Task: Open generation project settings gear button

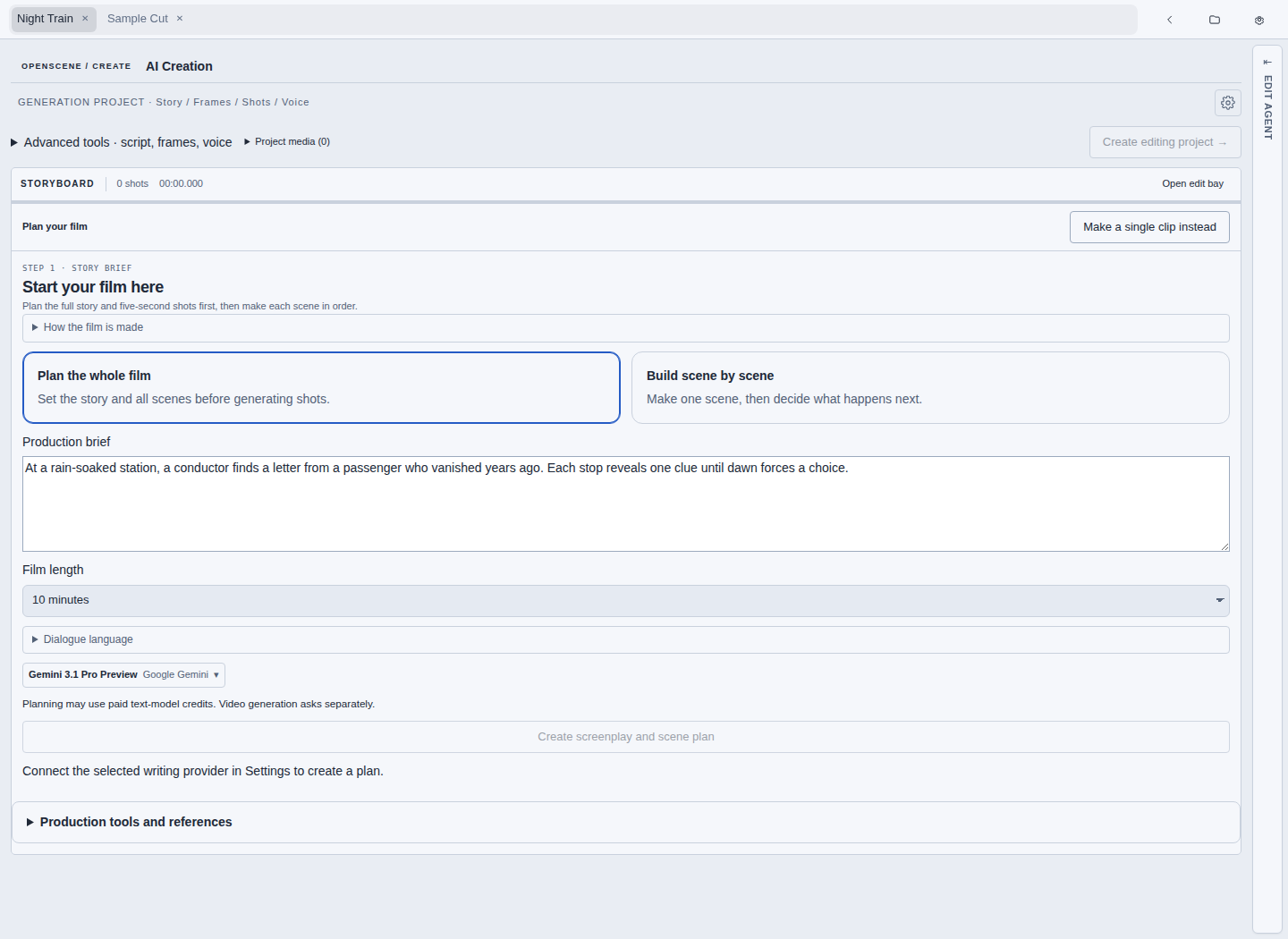Action: click(x=1228, y=103)
